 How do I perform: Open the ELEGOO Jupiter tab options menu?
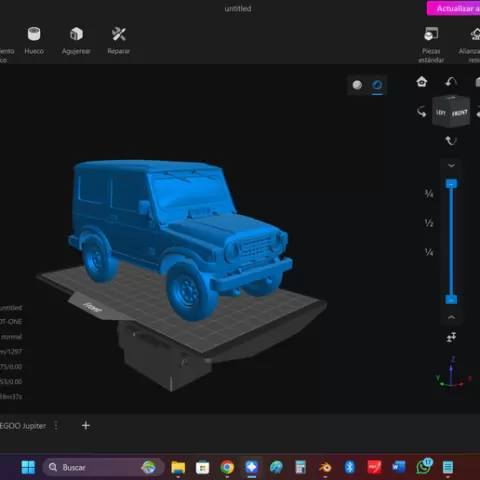56,426
